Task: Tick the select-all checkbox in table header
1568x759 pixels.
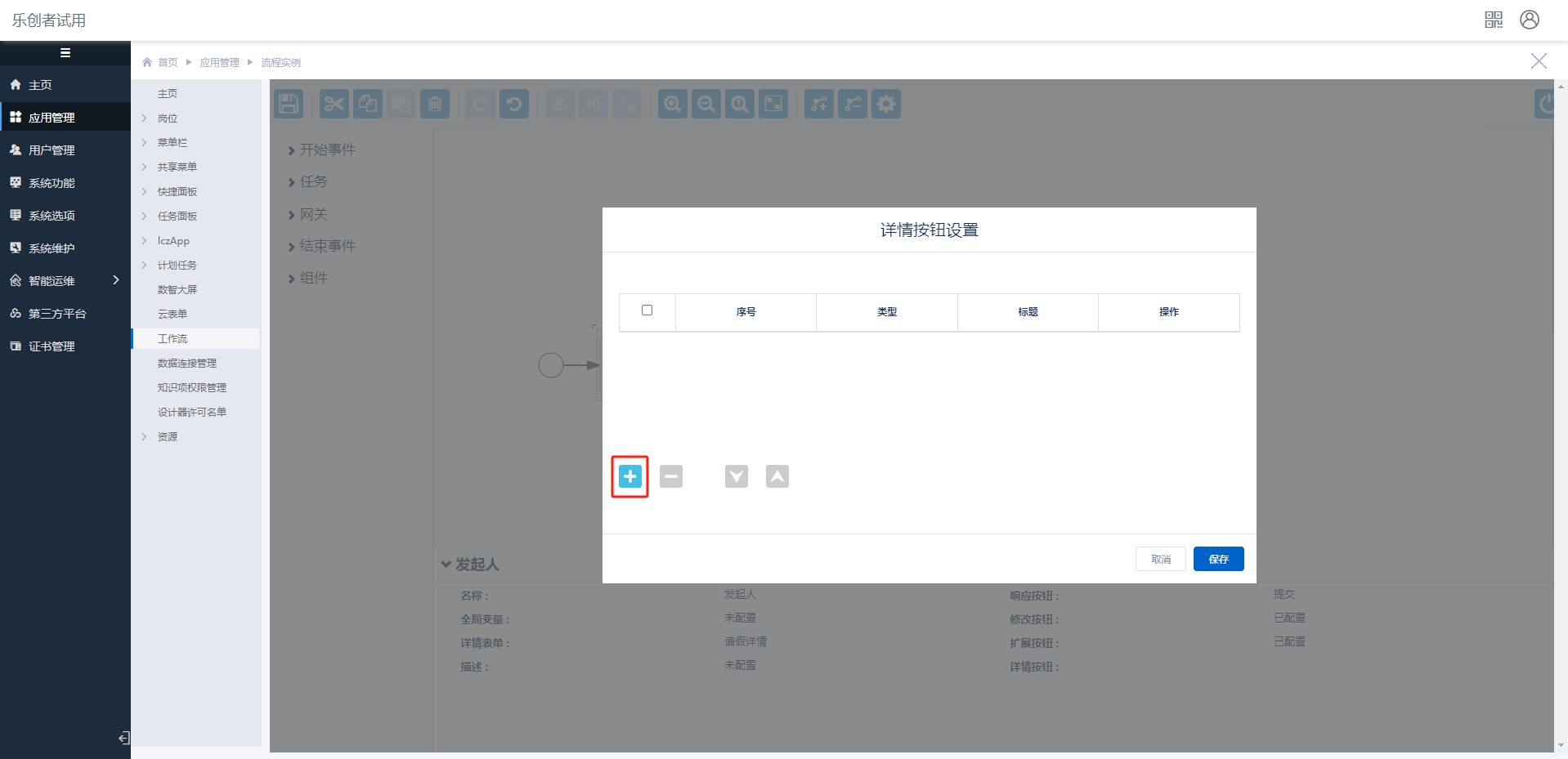Action: (647, 310)
